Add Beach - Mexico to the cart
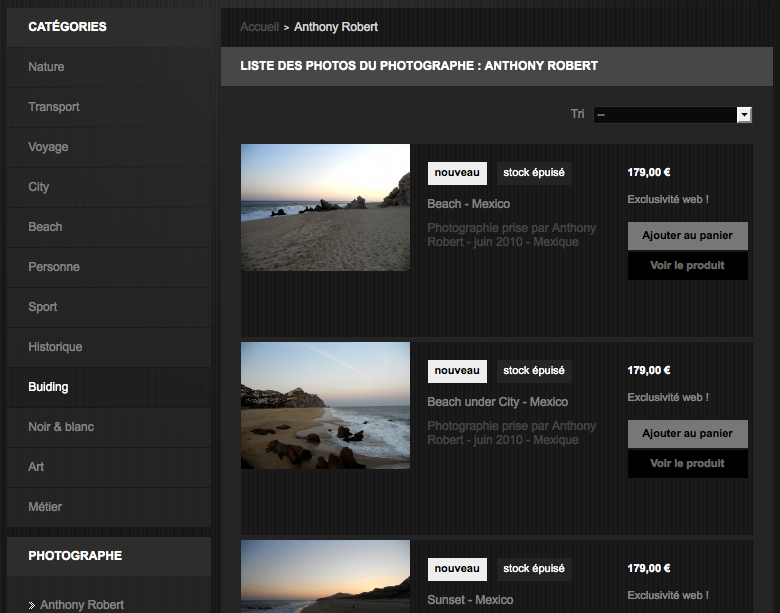780x613 pixels. click(x=687, y=236)
